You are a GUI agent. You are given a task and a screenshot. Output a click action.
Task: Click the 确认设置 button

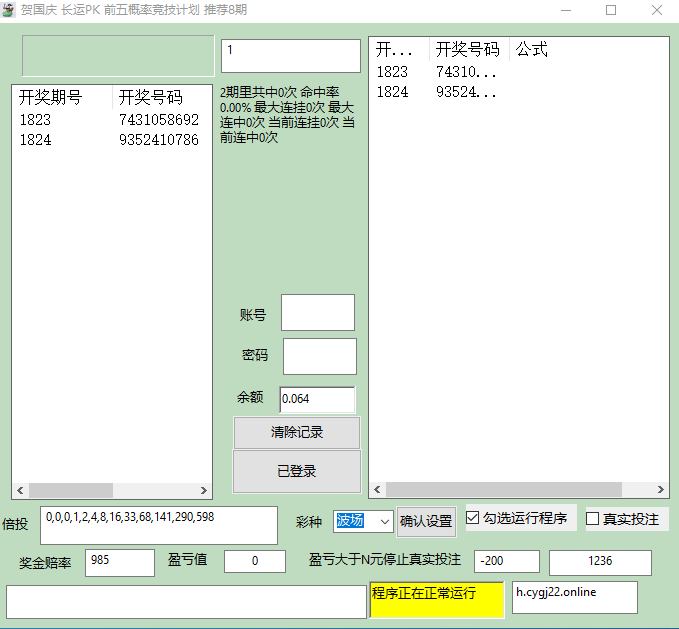pyautogui.click(x=426, y=521)
